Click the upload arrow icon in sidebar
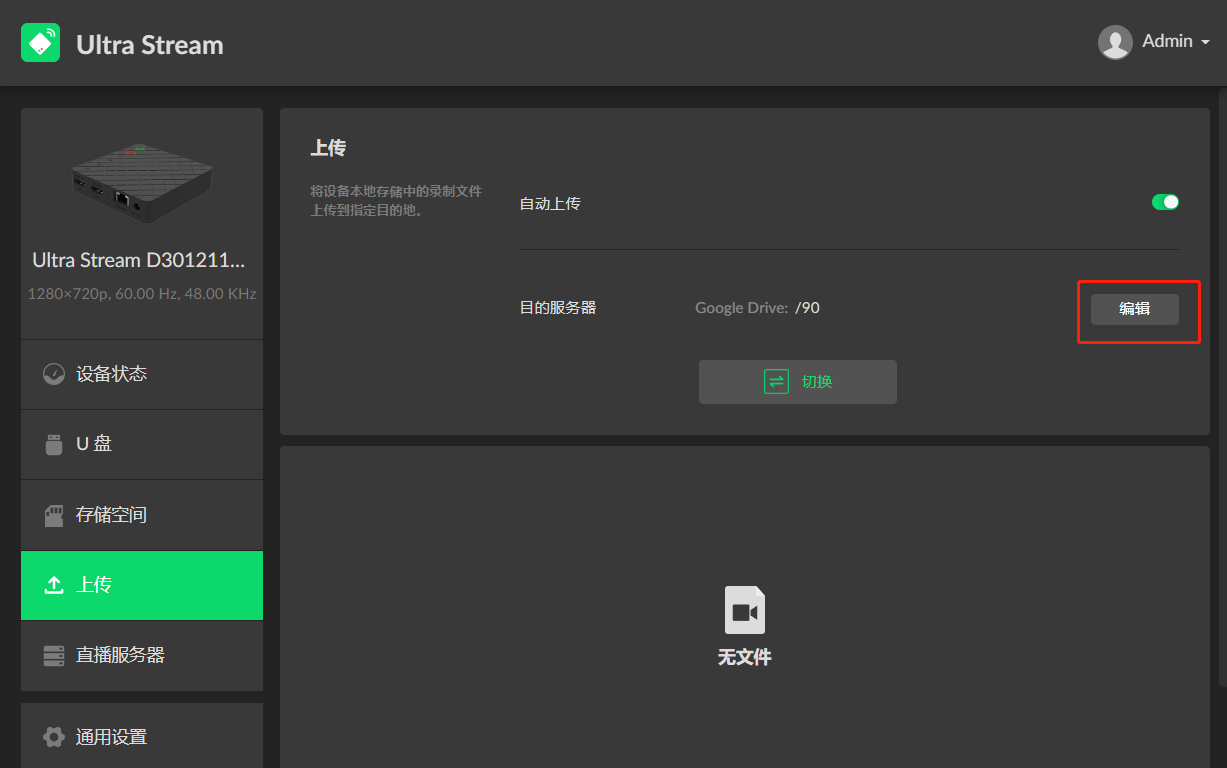1227x768 pixels. coord(54,585)
